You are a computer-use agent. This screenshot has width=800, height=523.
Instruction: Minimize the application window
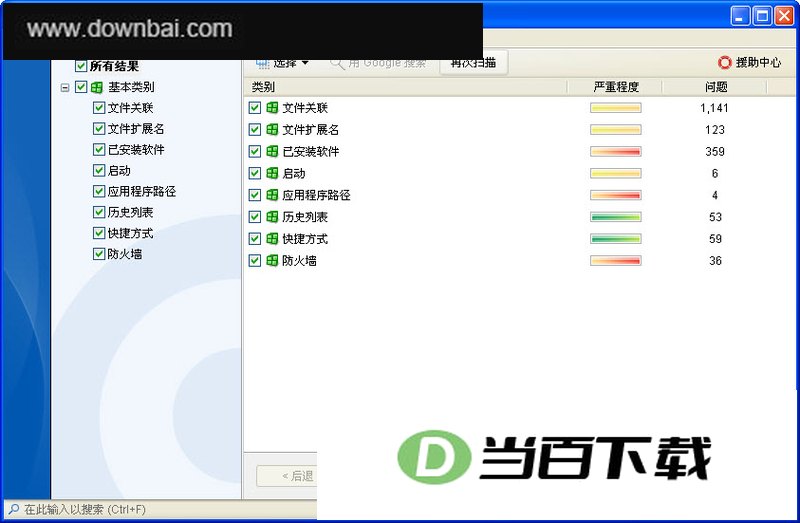[740, 16]
